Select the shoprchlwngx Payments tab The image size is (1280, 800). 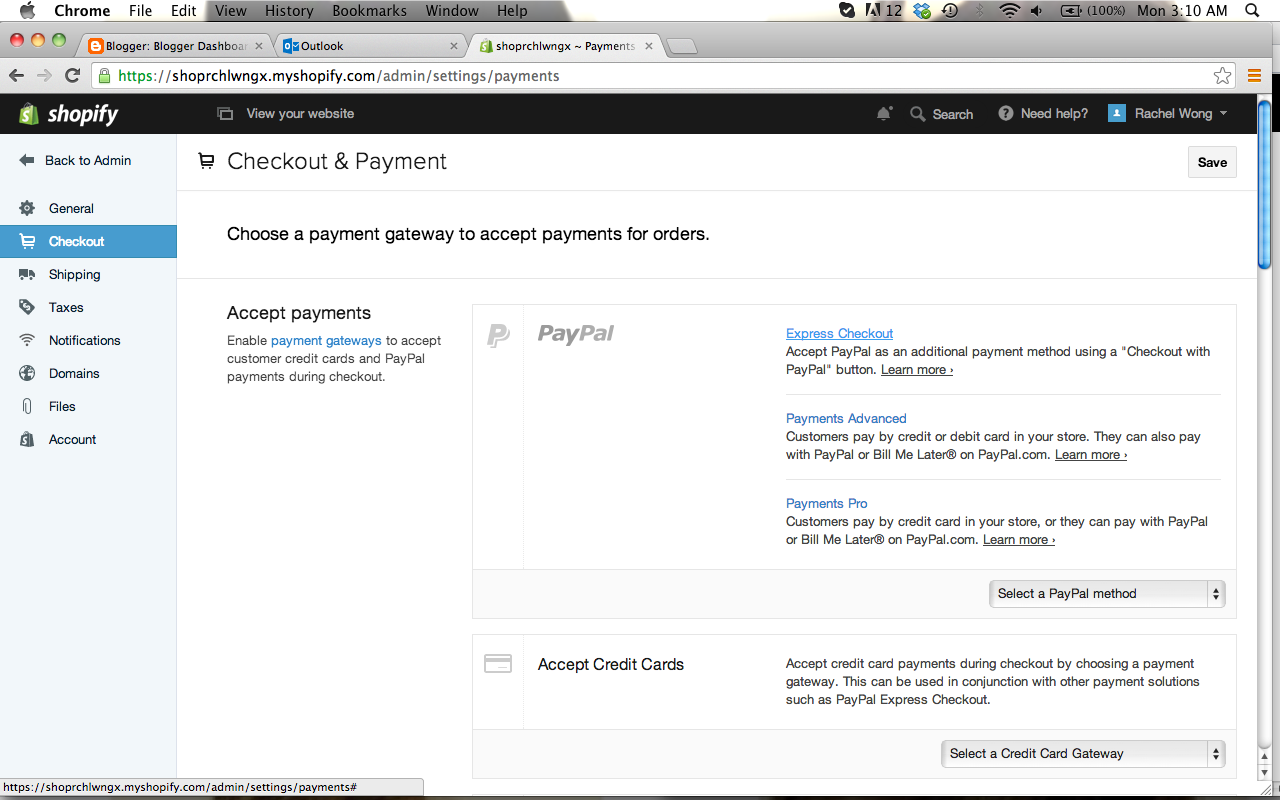click(564, 46)
